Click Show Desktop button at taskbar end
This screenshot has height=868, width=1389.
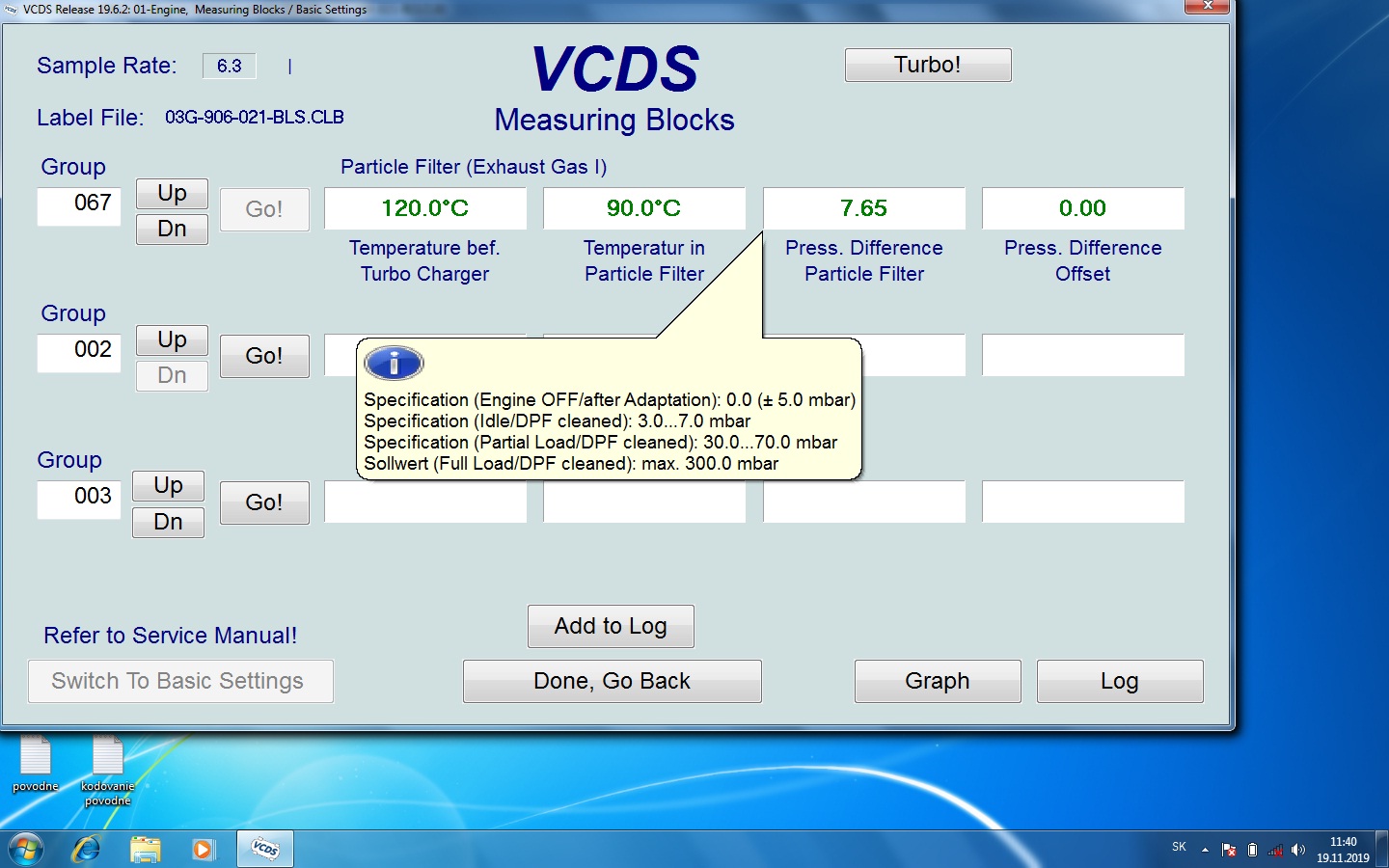1382,849
